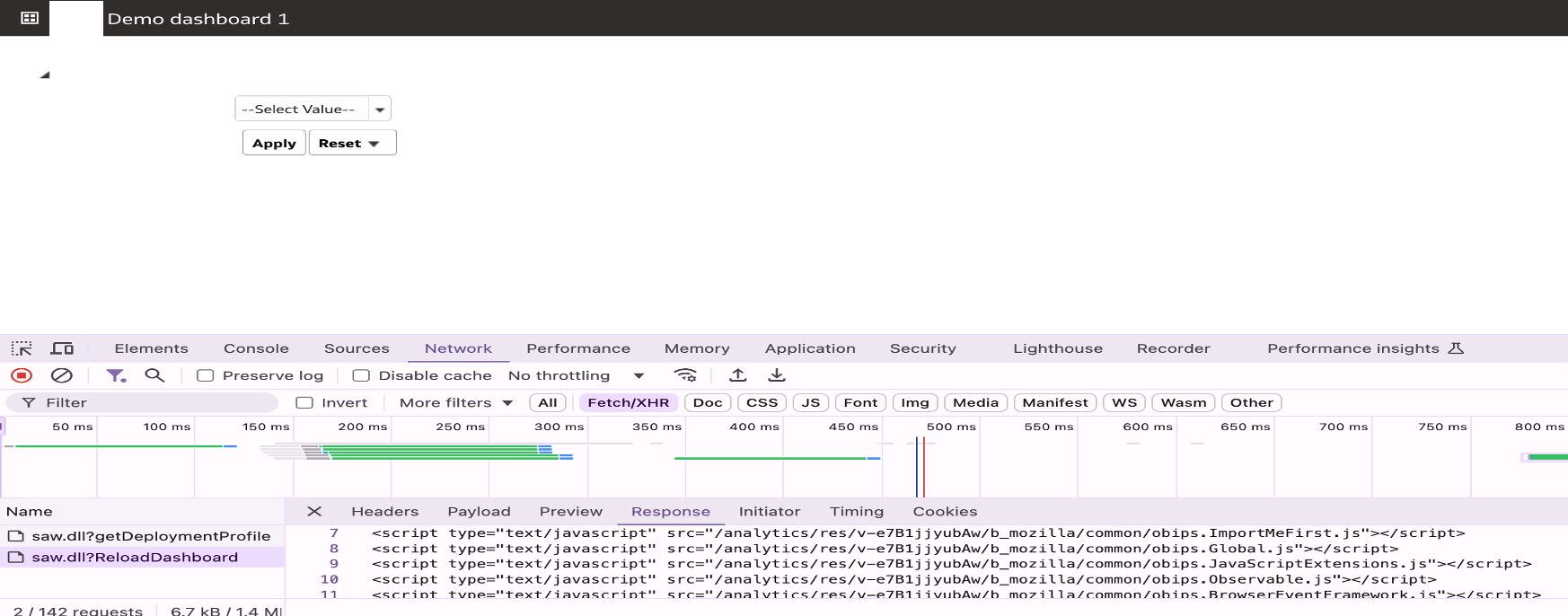Toggle the JS filter
This screenshot has width=1568, height=616.
tap(811, 402)
